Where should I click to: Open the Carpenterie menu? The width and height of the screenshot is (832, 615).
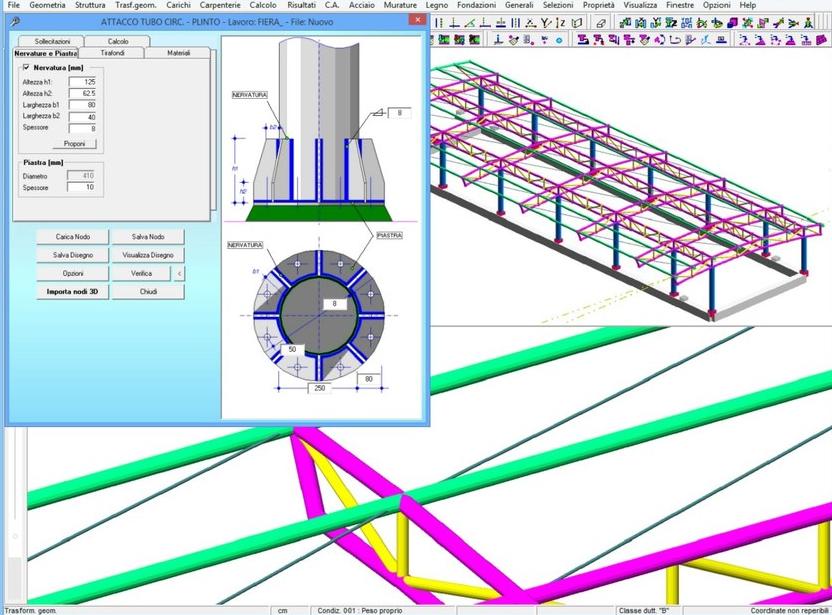tap(219, 5)
